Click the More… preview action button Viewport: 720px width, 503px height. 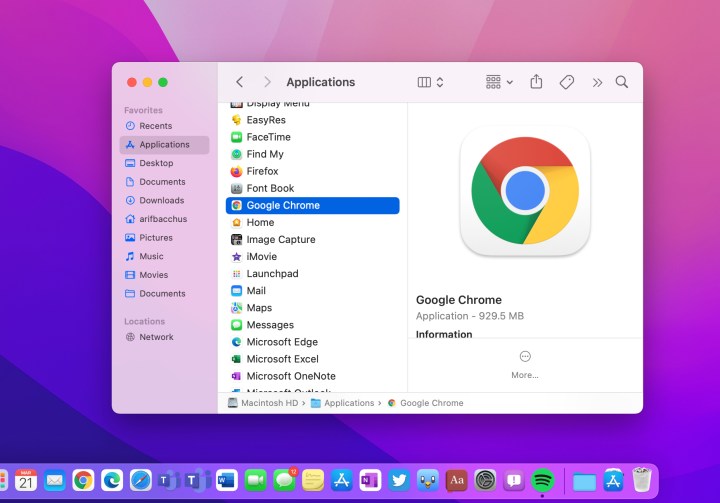525,365
